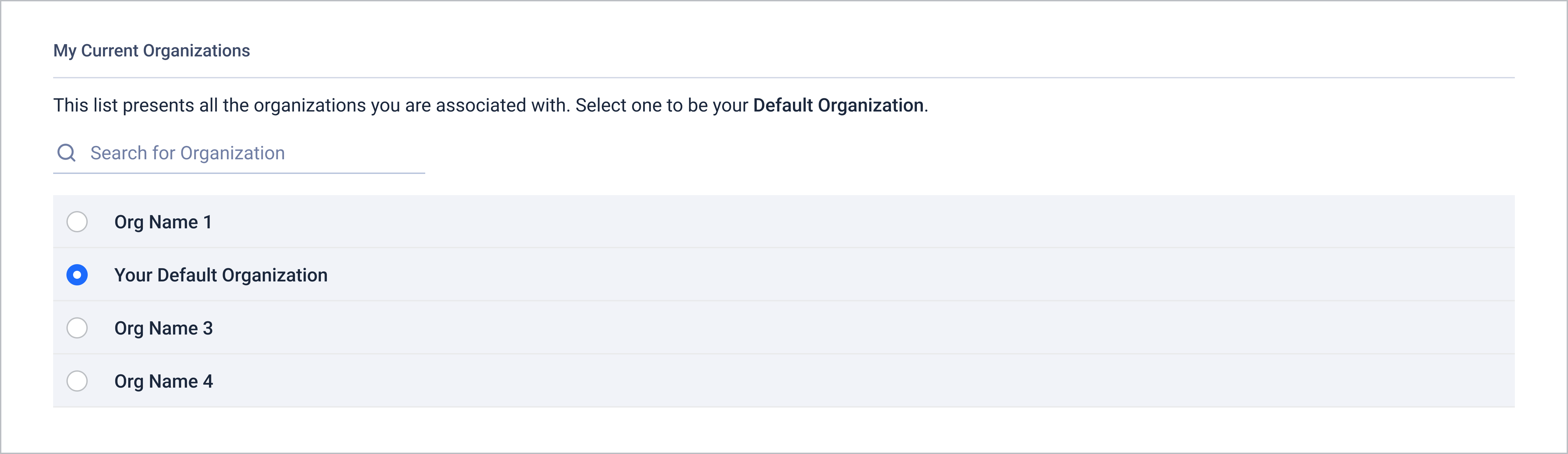Image resolution: width=1568 pixels, height=454 pixels.
Task: Click the "Your Default Organization" label text
Action: pyautogui.click(x=221, y=275)
